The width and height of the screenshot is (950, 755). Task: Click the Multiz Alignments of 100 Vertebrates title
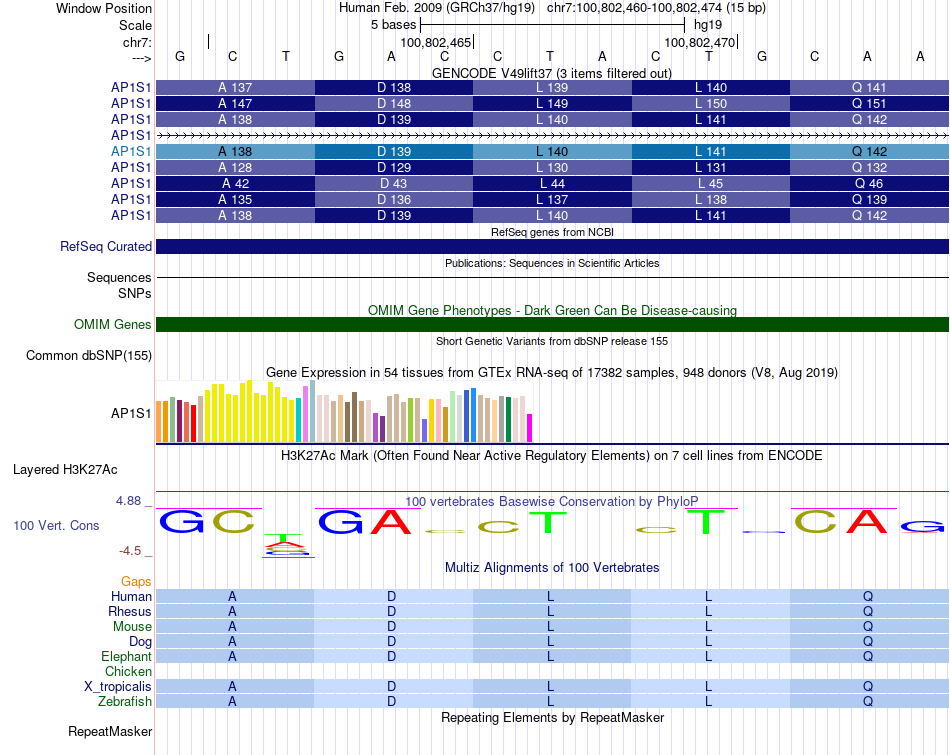(552, 568)
